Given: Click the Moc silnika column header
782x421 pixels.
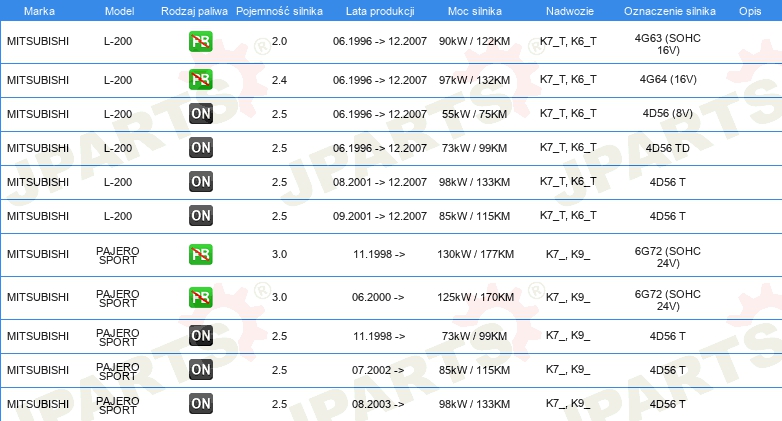Looking at the screenshot, I should [475, 11].
